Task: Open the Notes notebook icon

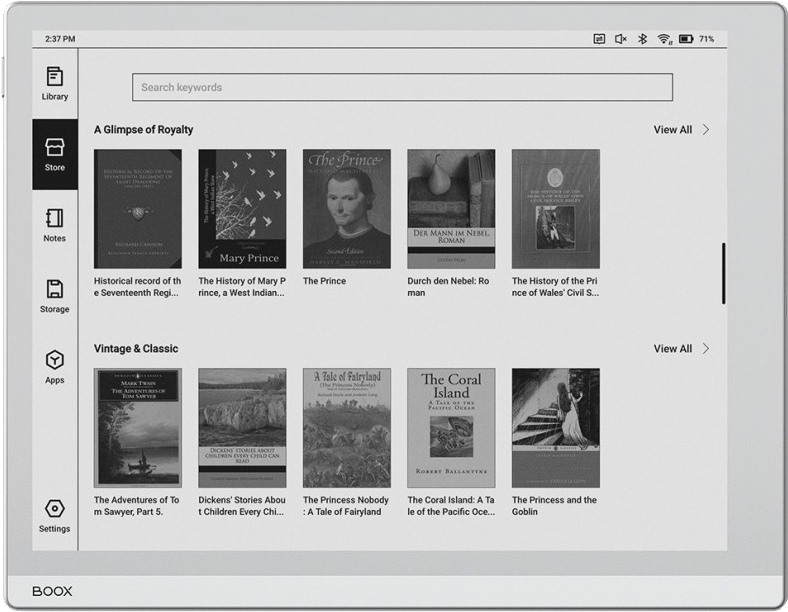Action: [x=54, y=219]
